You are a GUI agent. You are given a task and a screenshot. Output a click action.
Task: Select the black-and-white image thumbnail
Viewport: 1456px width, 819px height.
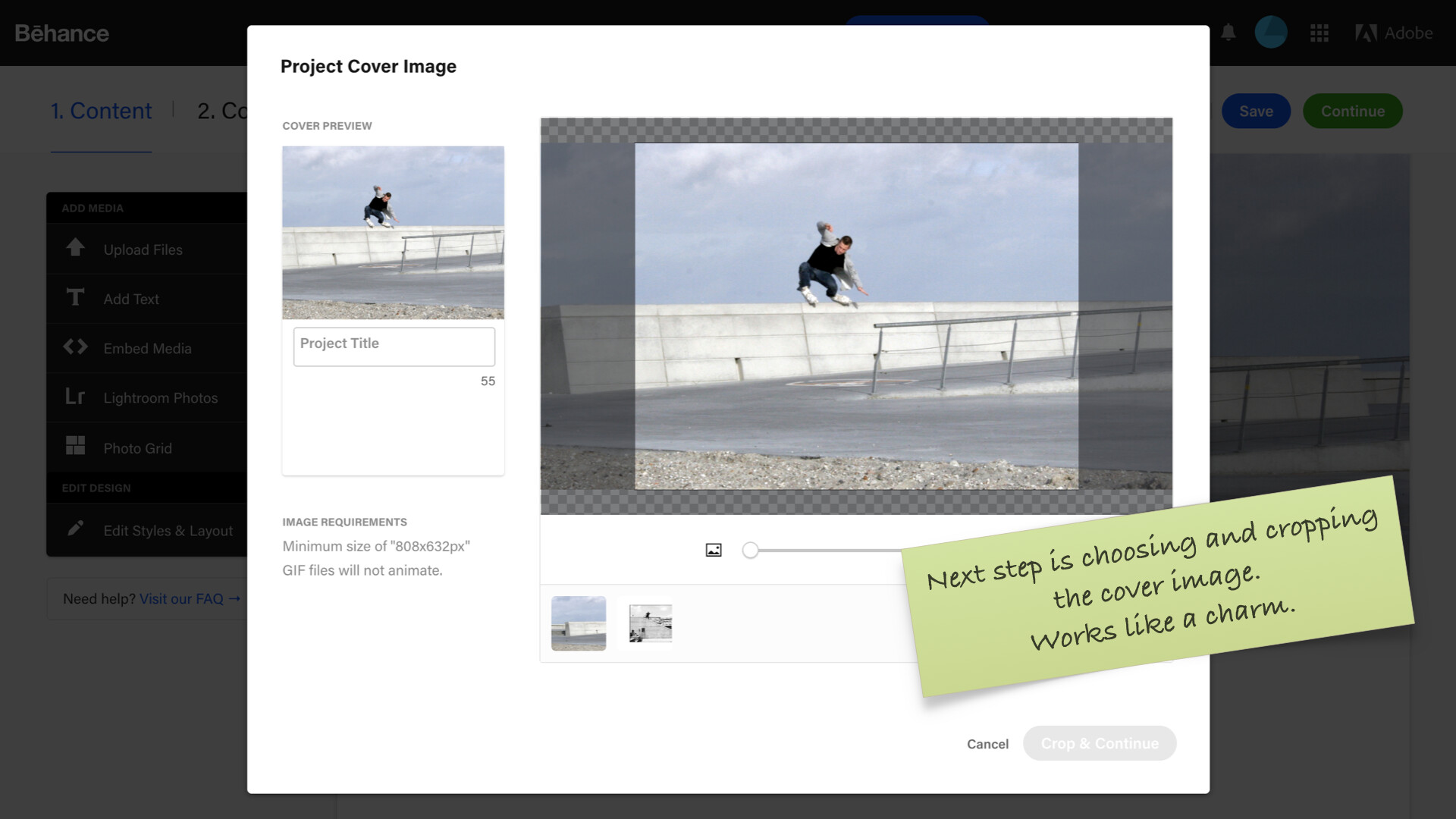point(650,623)
